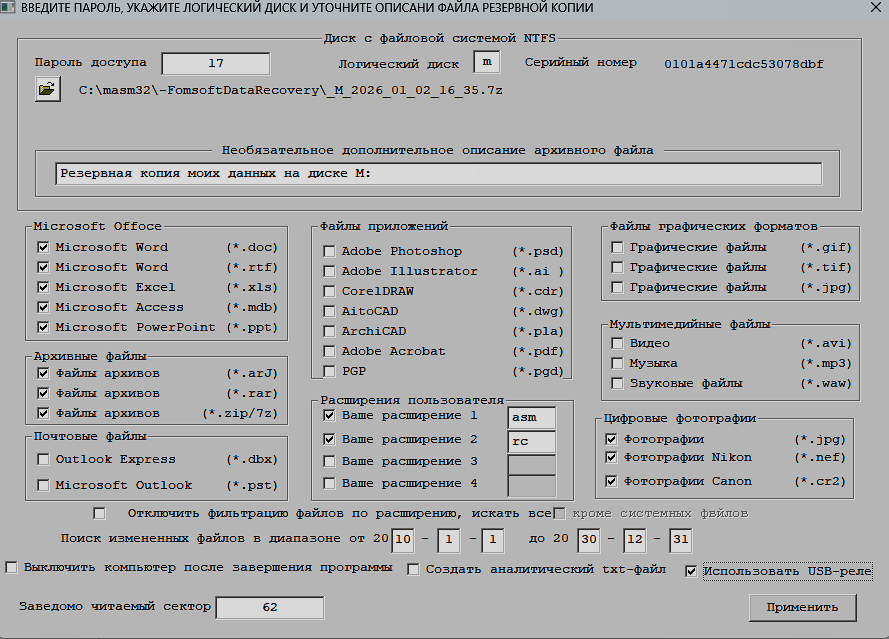
Task: Click the Логический диск letter field
Action: coord(486,63)
